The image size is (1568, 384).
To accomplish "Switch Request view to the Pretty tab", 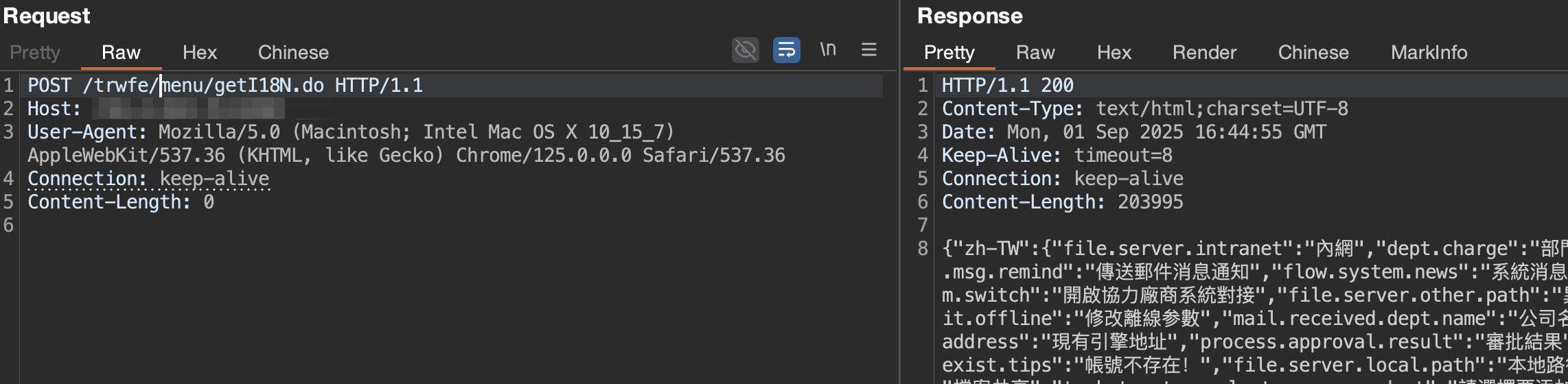I will point(35,53).
